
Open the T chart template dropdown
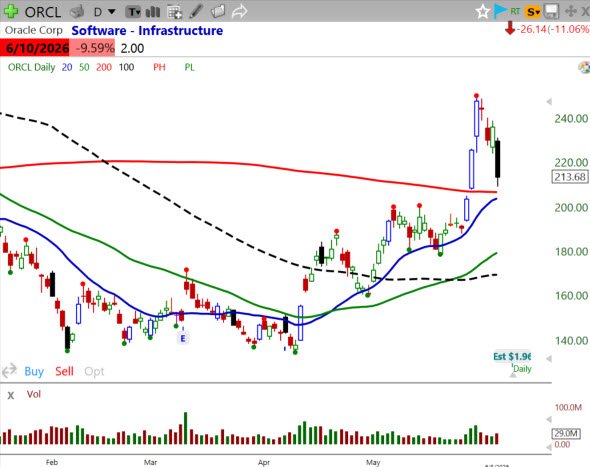pyautogui.click(x=133, y=12)
